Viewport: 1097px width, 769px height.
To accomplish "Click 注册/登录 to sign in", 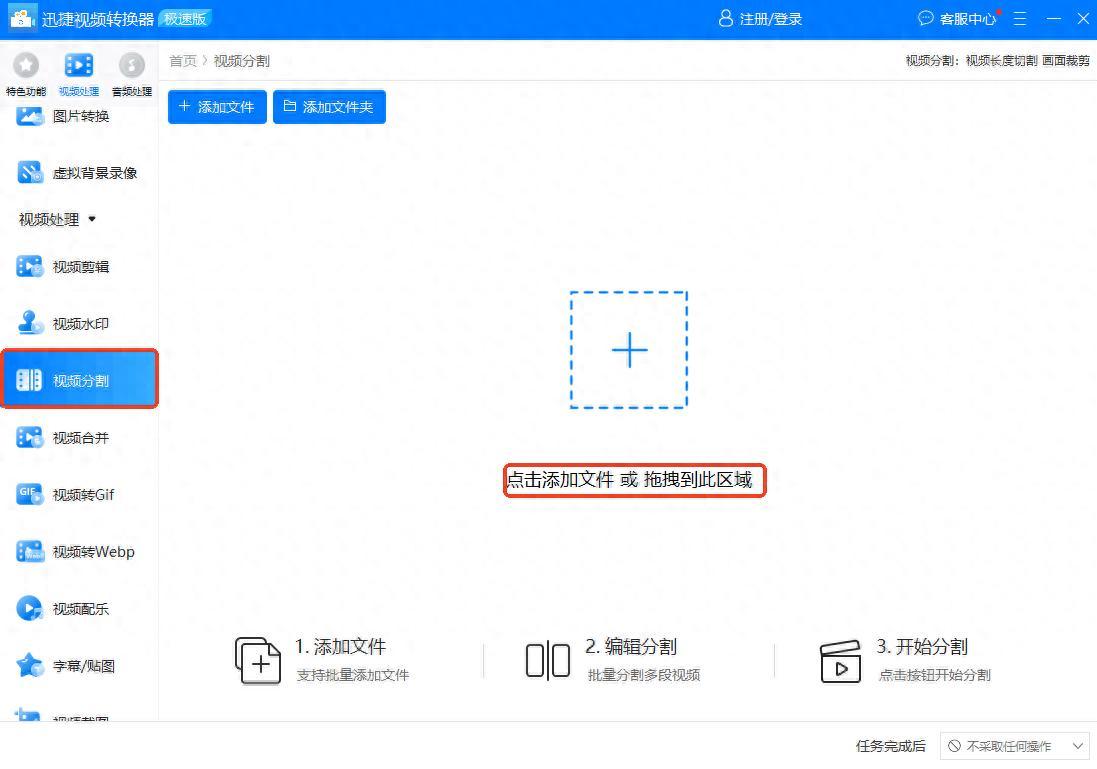I will point(760,19).
